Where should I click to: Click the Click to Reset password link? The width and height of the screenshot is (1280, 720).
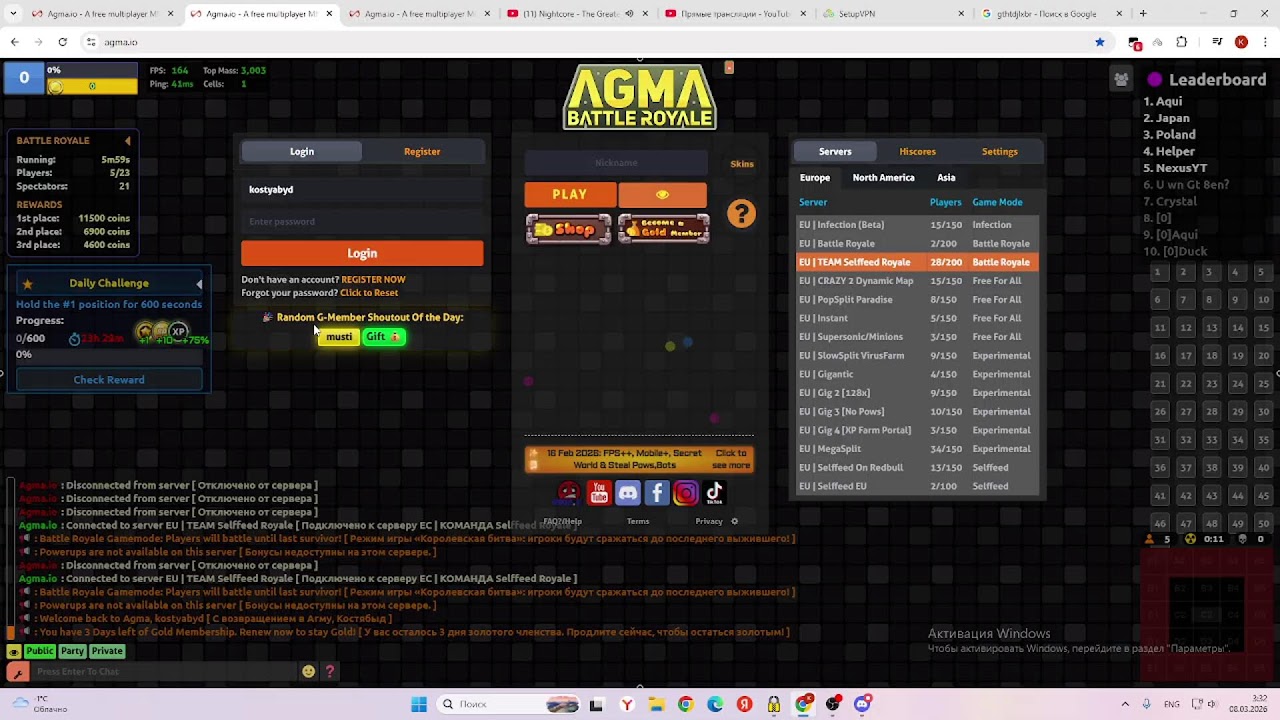click(x=369, y=293)
